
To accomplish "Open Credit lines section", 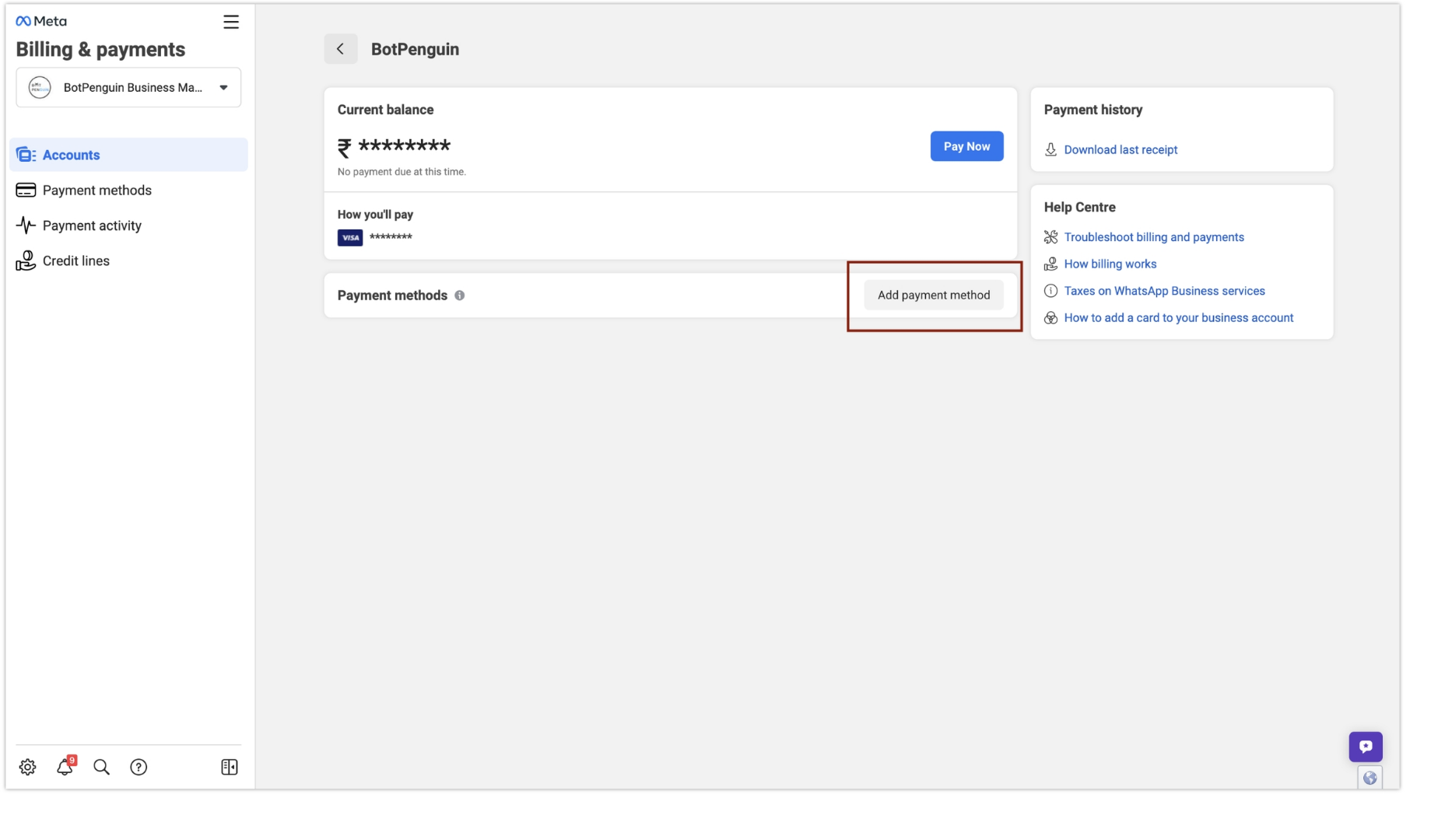I will click(76, 261).
